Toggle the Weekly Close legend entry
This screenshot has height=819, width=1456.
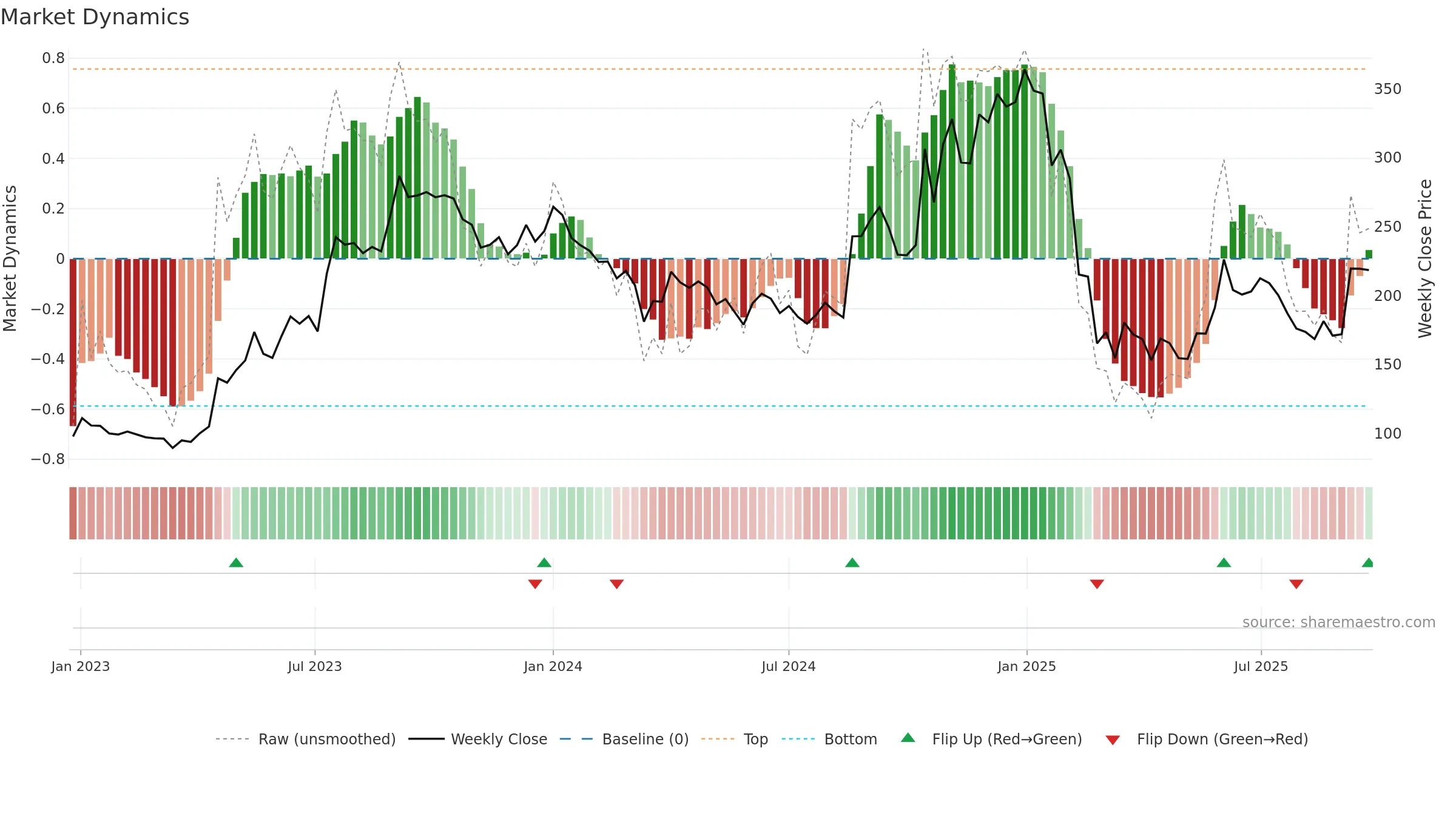pyautogui.click(x=477, y=739)
